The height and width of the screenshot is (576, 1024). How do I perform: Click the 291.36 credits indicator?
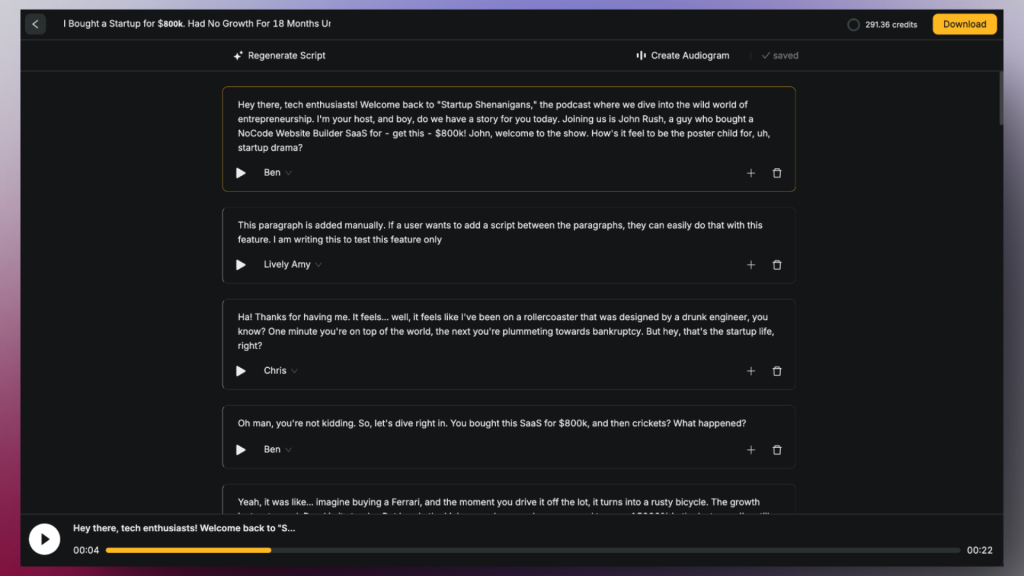click(882, 24)
